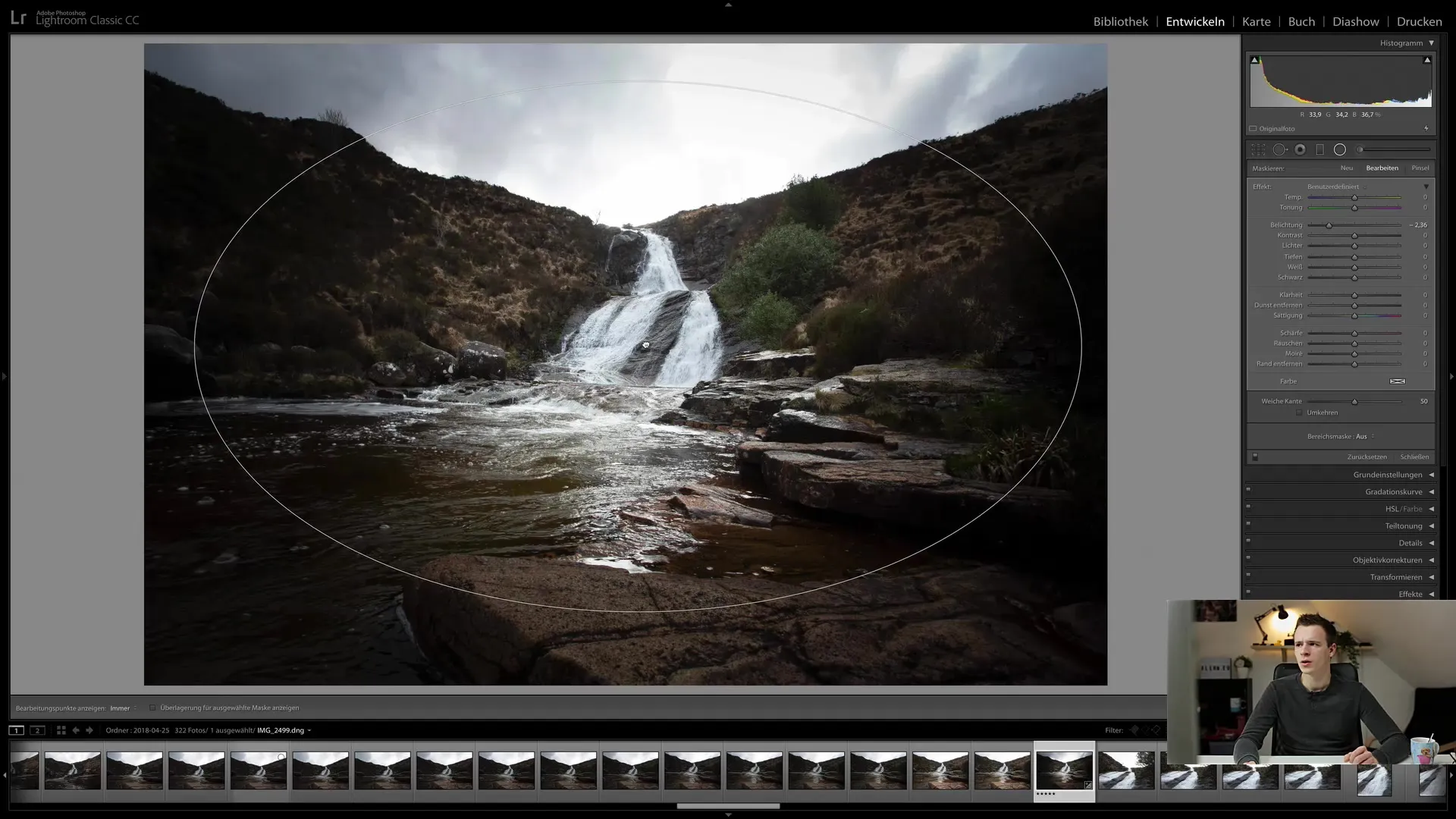1456x819 pixels.
Task: Toggle the Teiltonung panel switch
Action: coord(1248,524)
